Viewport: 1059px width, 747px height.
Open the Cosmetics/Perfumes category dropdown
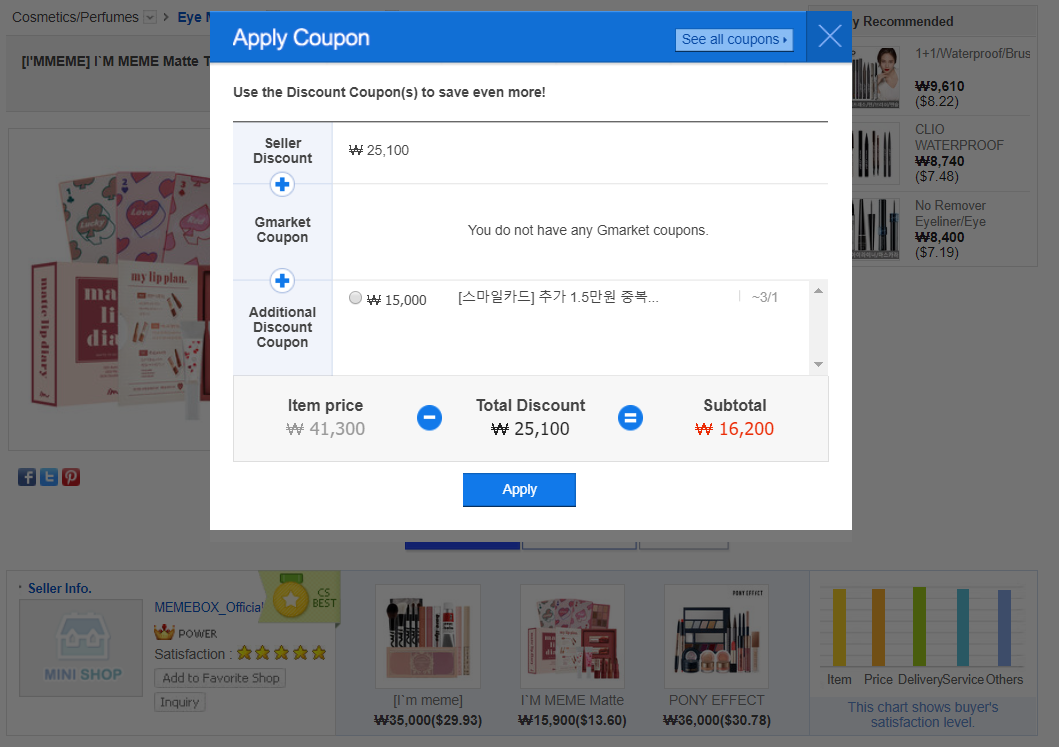150,18
